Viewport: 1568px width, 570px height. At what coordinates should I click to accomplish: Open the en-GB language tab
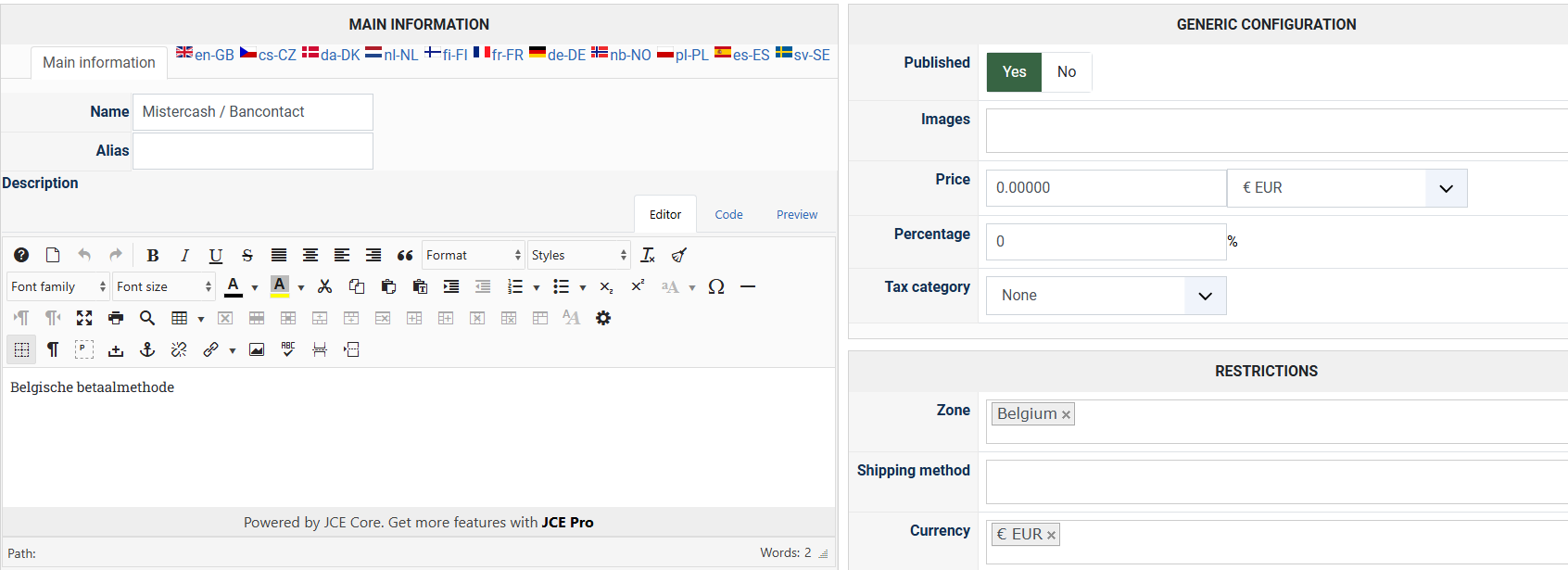click(205, 55)
